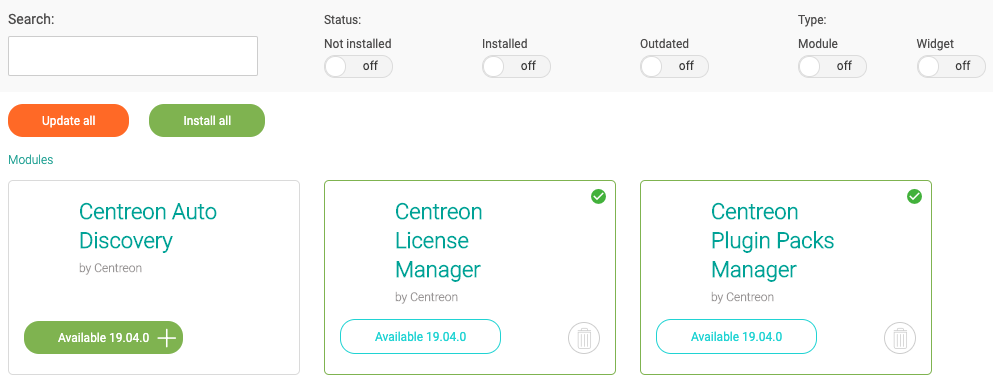Image resolution: width=993 pixels, height=386 pixels.
Task: Select the Centreon License Manager title
Action: [438, 240]
